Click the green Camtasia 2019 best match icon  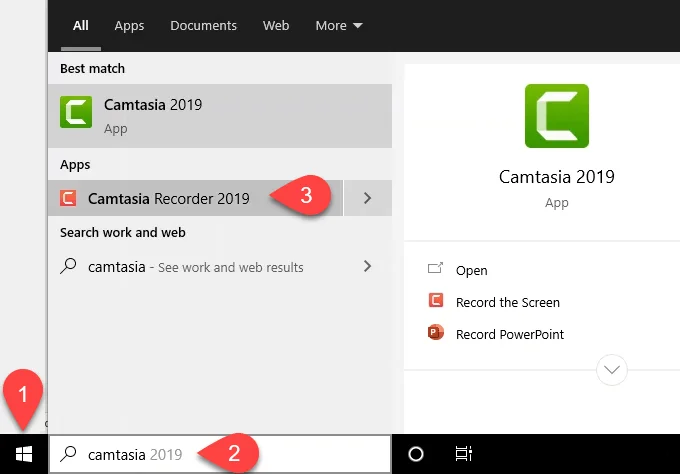tap(77, 111)
